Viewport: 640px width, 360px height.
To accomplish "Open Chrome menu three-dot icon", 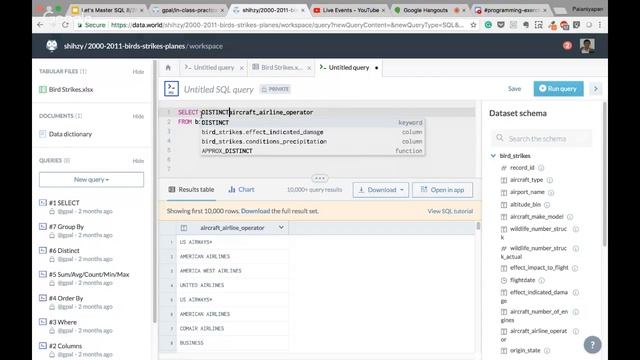I will 600,25.
